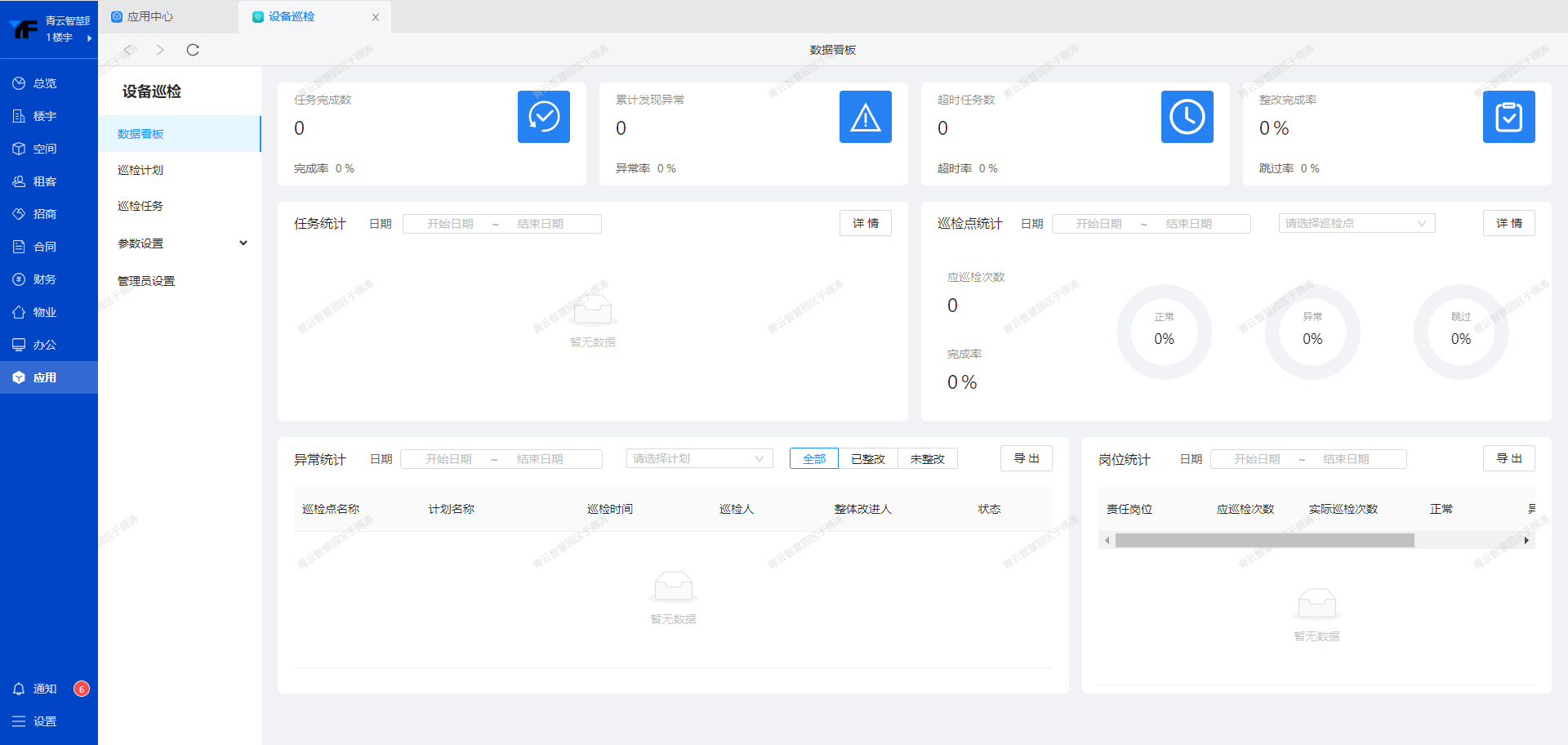The width and height of the screenshot is (1568, 745).
Task: Switch filter to 未整改
Action: pyautogui.click(x=927, y=459)
